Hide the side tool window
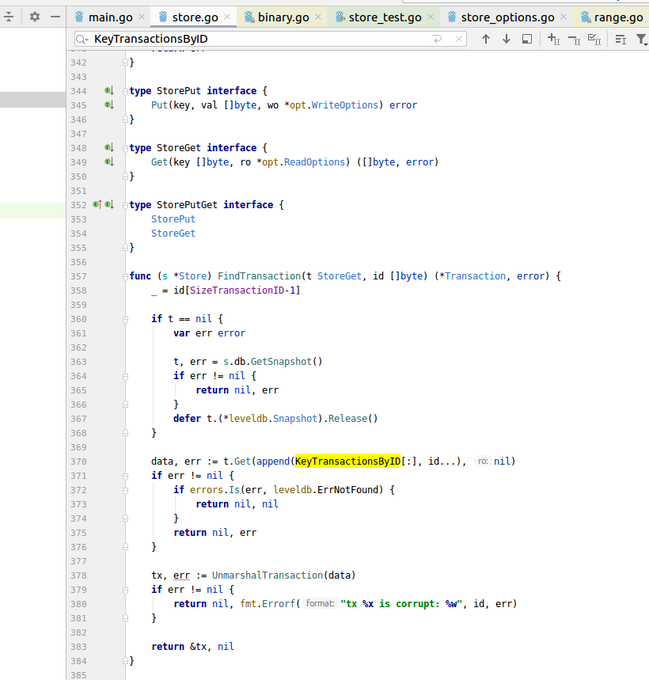649x680 pixels. pyautogui.click(x=55, y=17)
